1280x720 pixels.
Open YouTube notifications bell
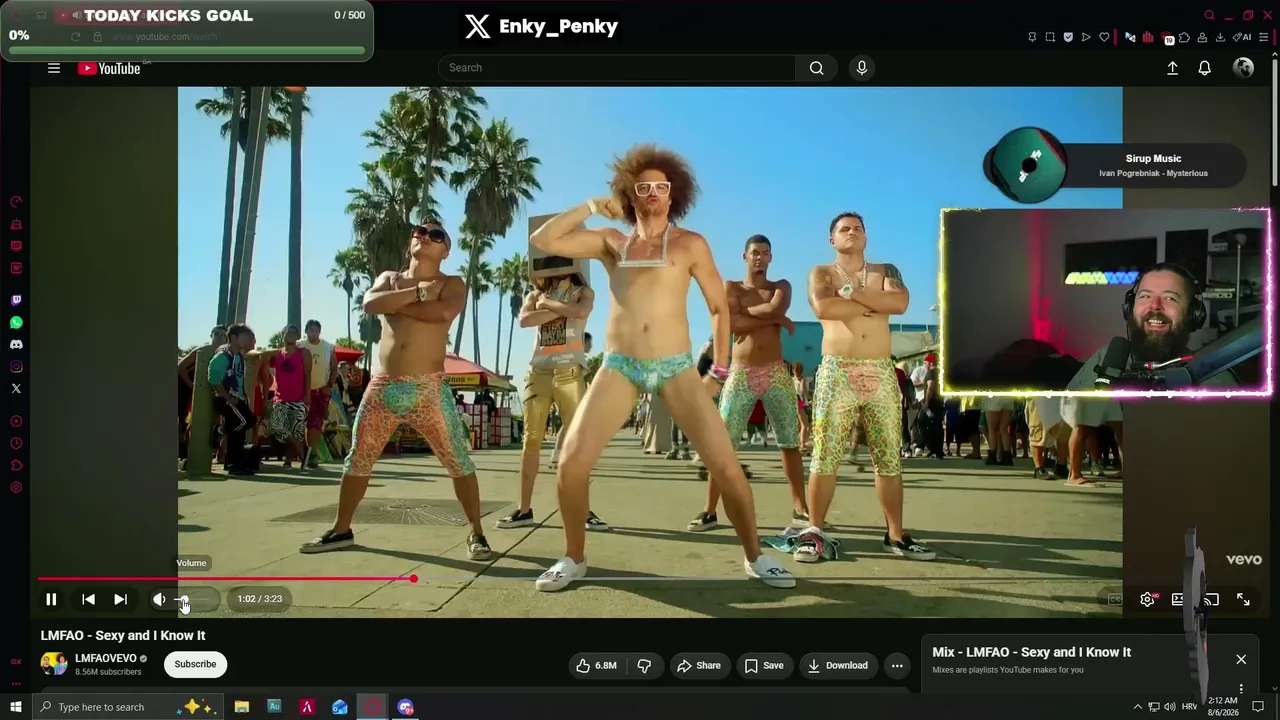coord(1205,68)
